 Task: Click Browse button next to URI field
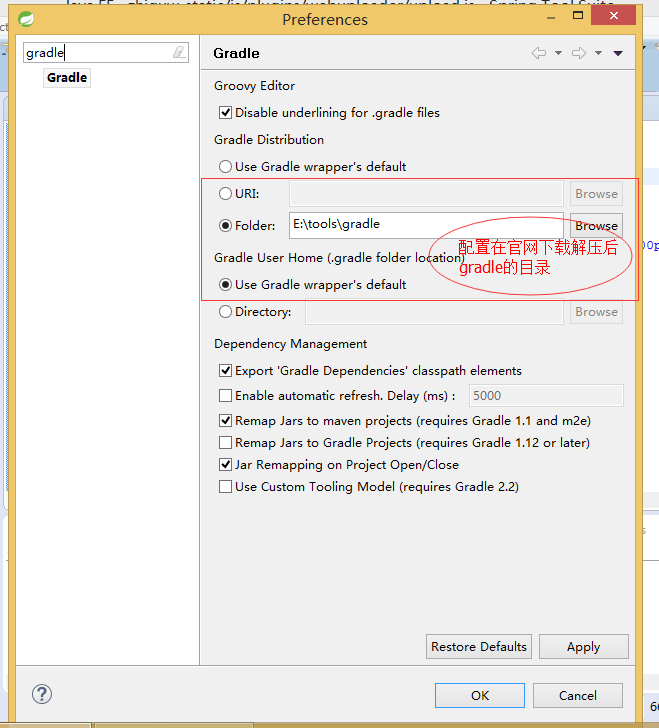coord(596,194)
